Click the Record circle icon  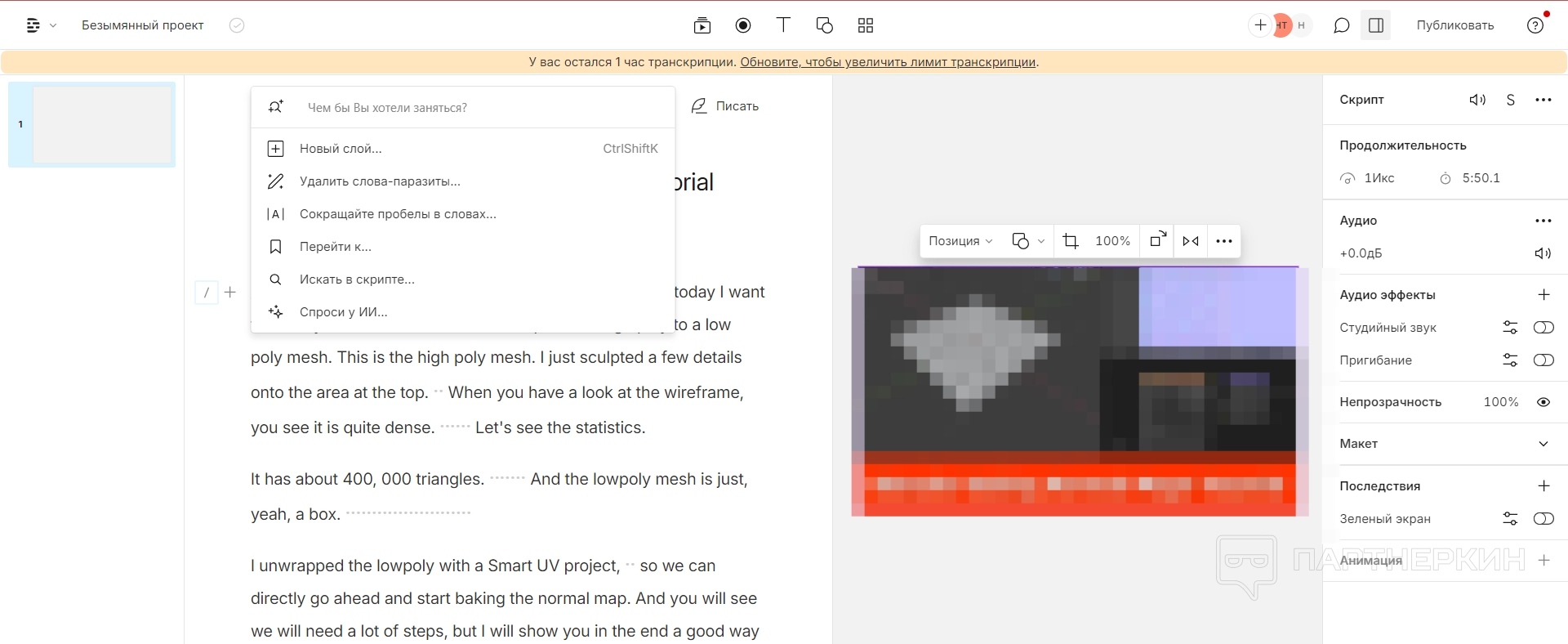point(743,25)
